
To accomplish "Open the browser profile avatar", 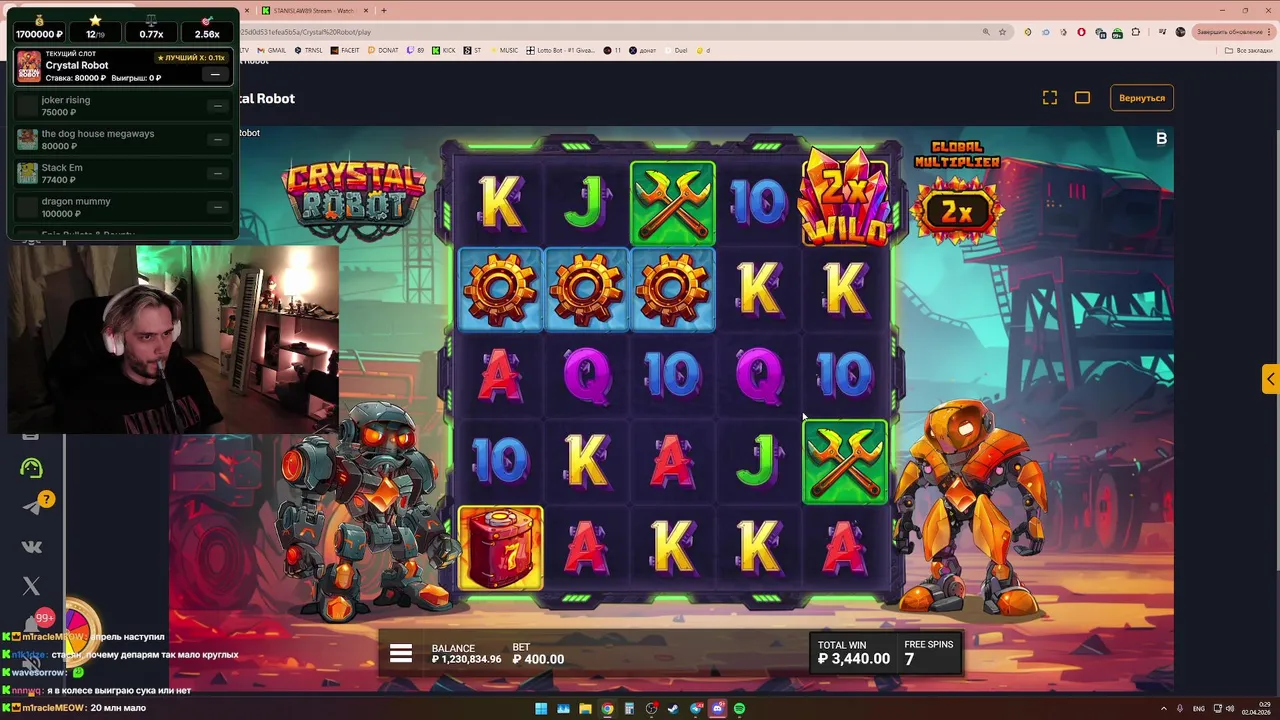I will [1180, 32].
